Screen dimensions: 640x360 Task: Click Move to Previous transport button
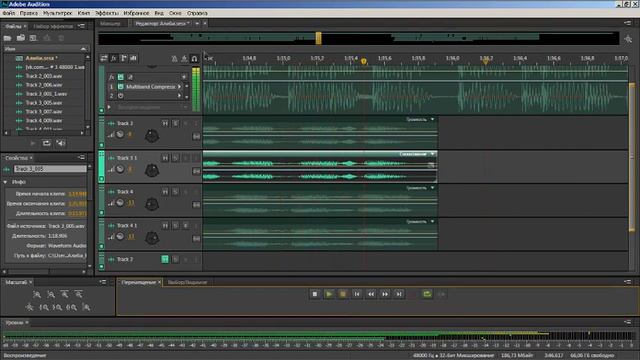coord(357,294)
